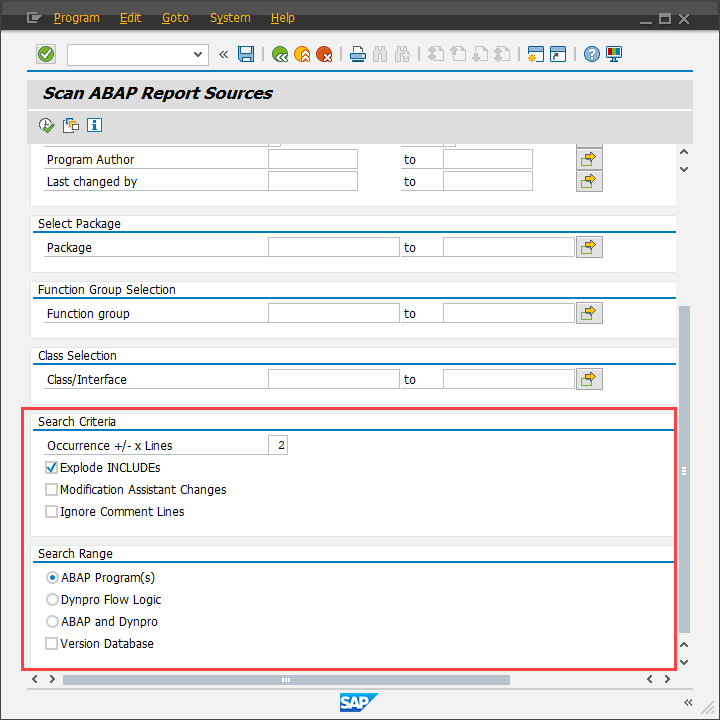Click the lower scroll down arrow

coord(684,663)
